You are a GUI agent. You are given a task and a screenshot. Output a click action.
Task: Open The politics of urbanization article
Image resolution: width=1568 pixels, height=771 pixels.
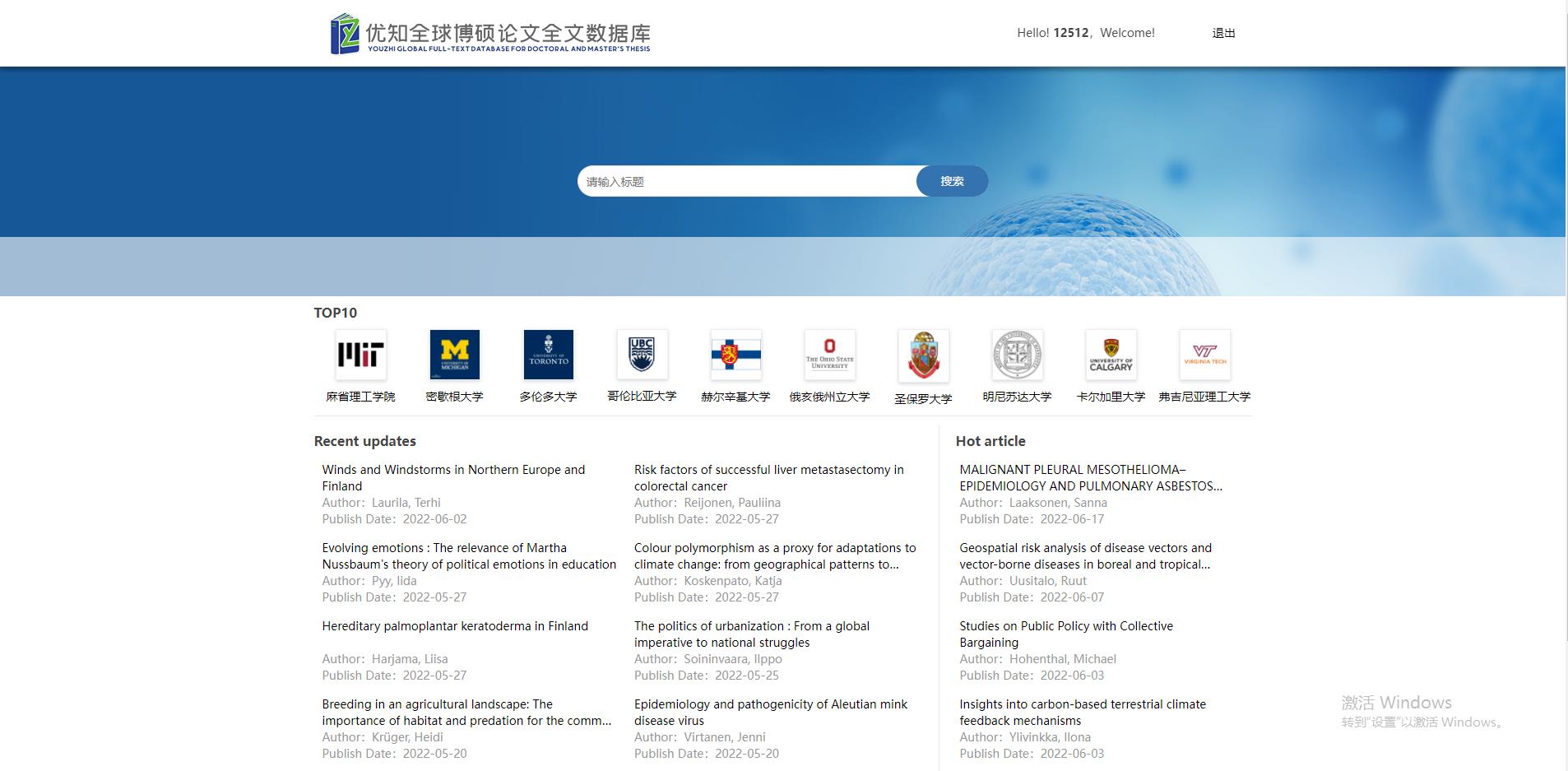pyautogui.click(x=751, y=634)
